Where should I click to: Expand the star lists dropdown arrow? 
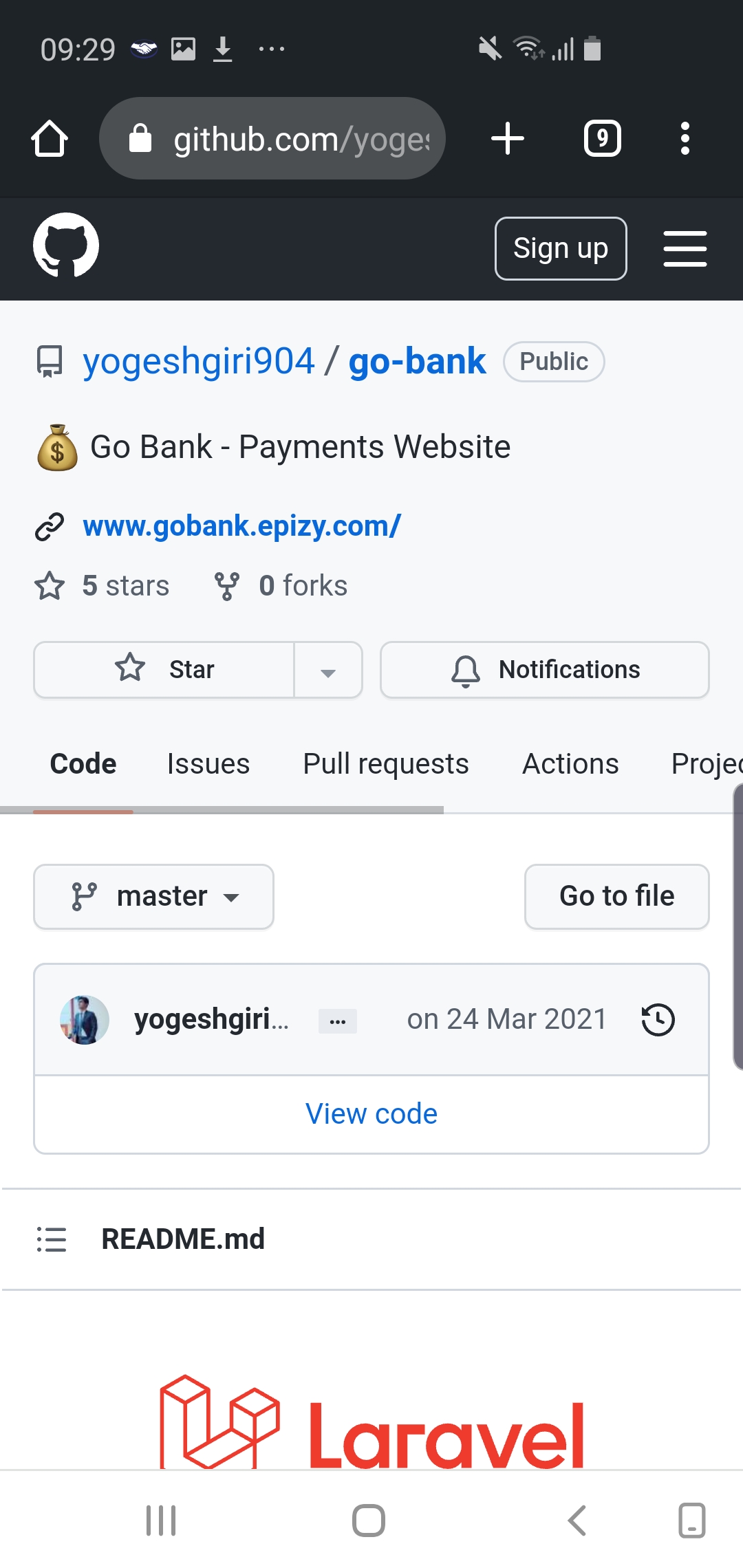point(328,671)
